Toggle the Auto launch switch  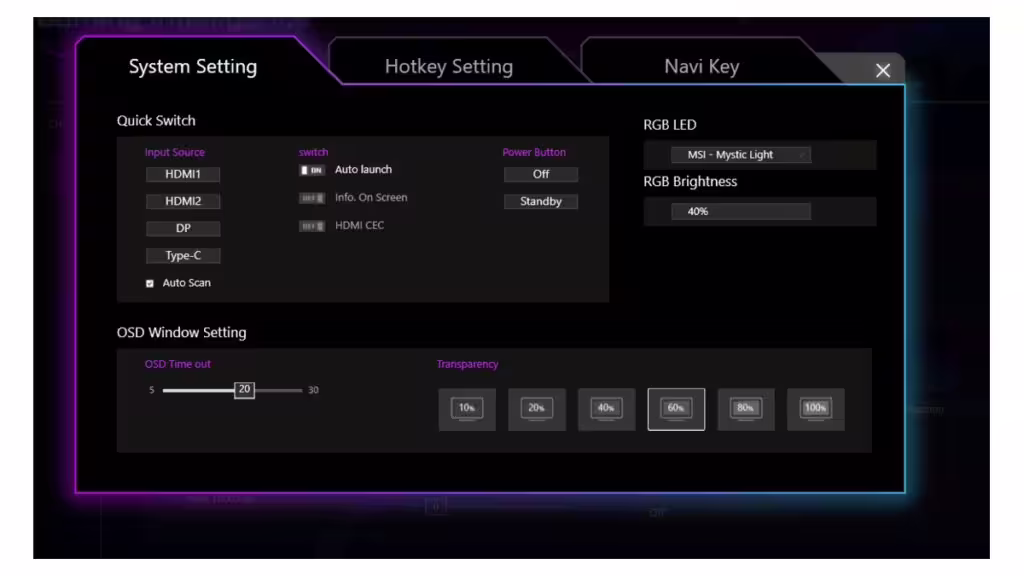[x=312, y=170]
